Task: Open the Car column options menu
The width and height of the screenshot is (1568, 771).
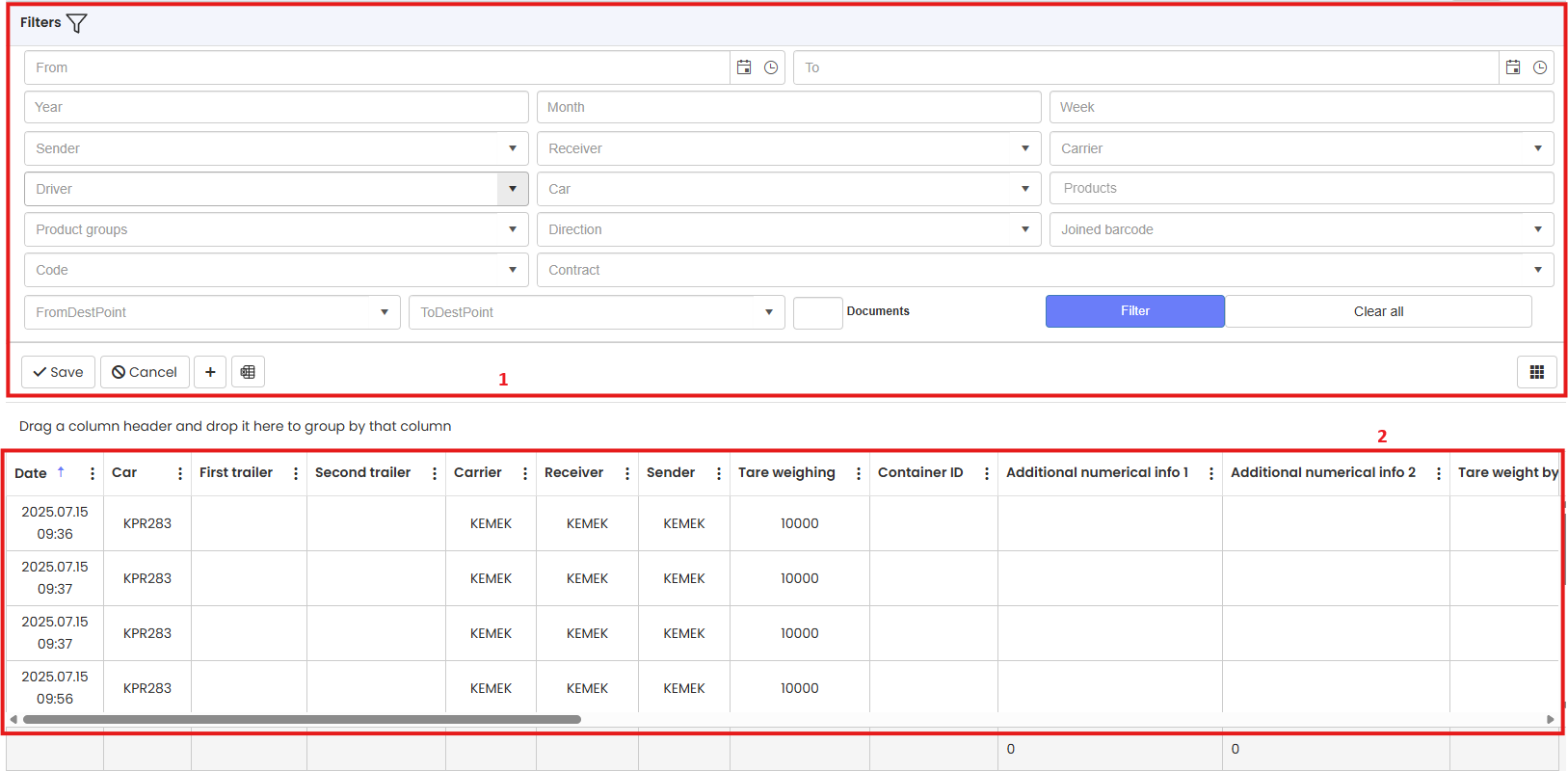Action: (x=180, y=473)
